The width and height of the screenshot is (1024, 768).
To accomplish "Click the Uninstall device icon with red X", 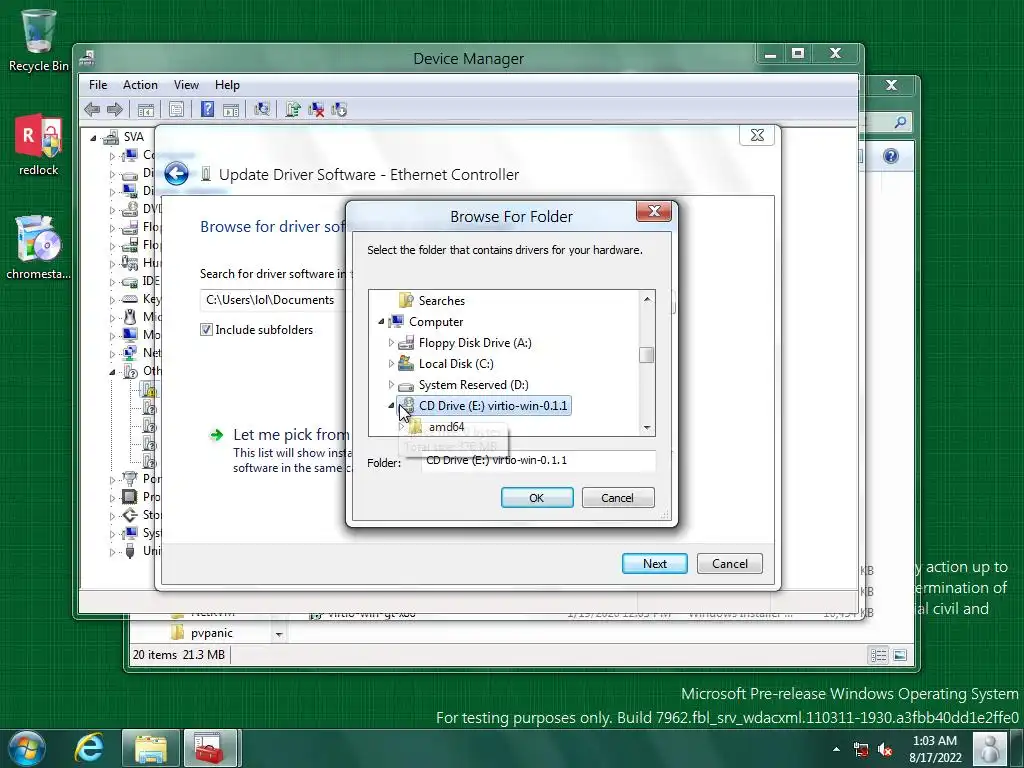I will point(316,110).
